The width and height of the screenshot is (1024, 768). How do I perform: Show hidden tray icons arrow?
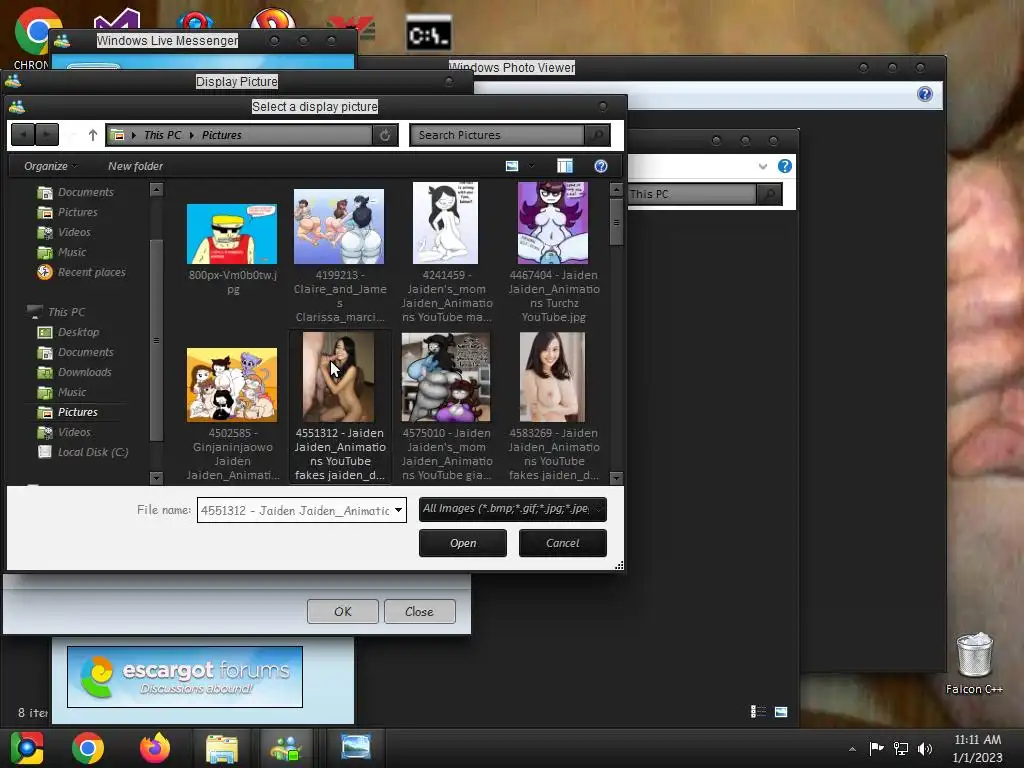pos(852,749)
